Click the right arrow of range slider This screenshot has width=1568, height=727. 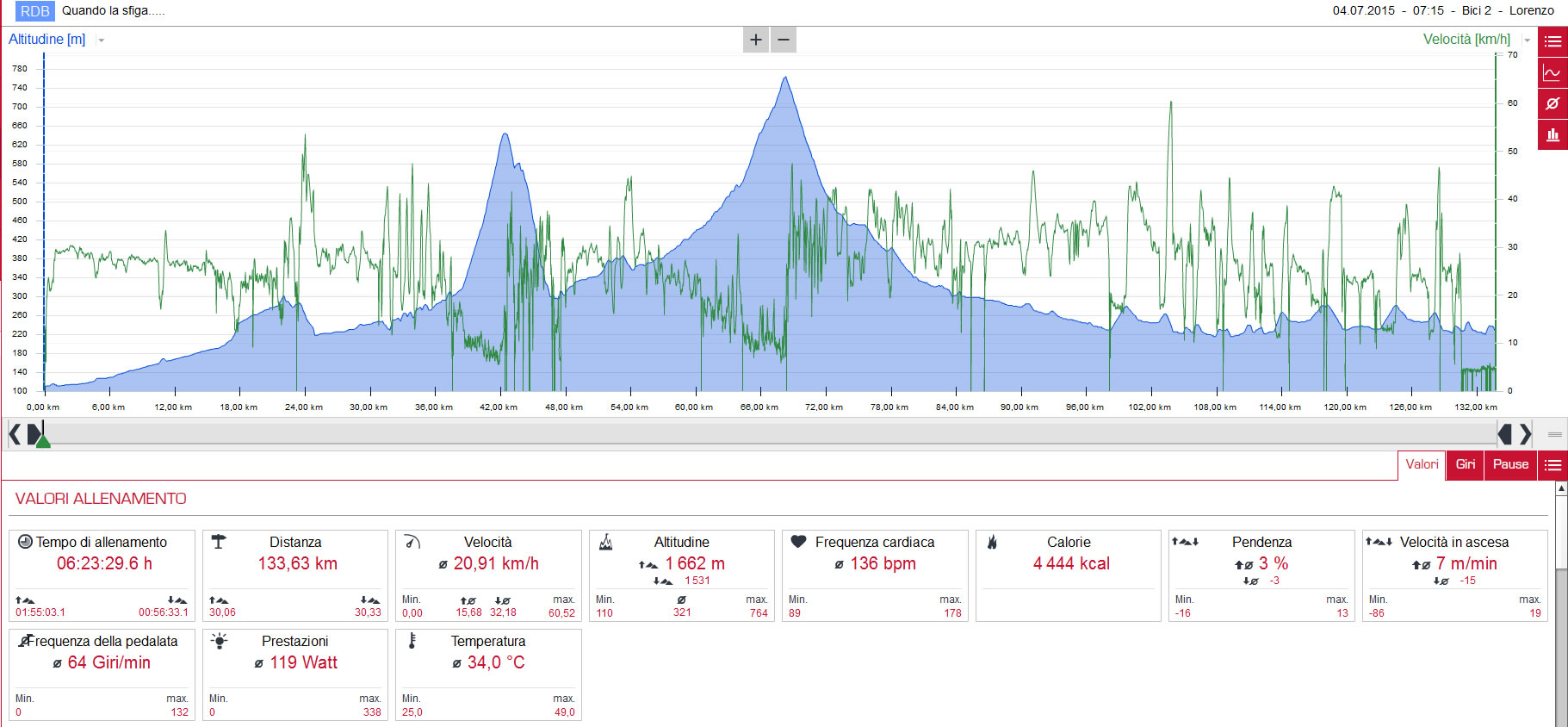pyautogui.click(x=1525, y=434)
